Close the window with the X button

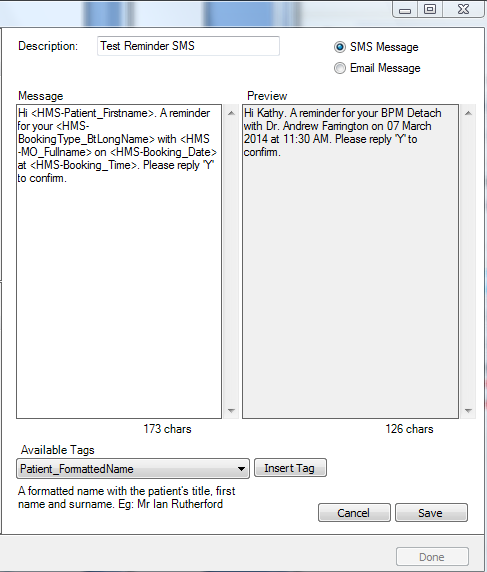[x=464, y=9]
